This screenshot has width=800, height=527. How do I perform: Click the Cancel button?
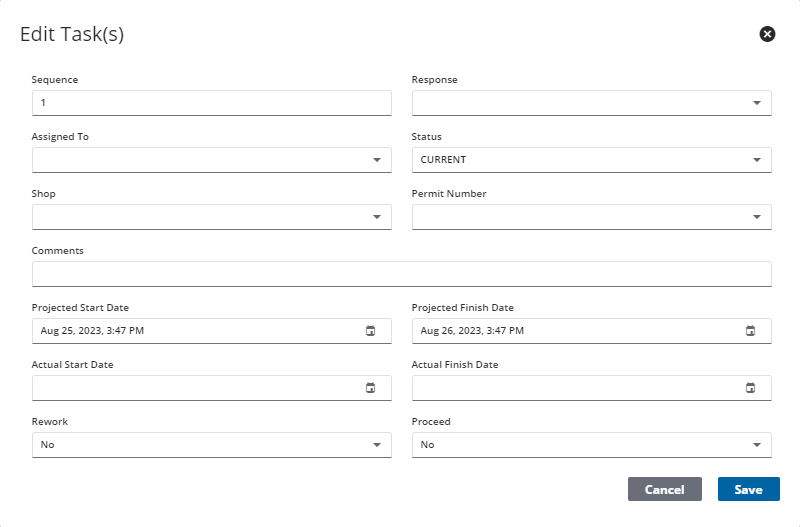tap(664, 489)
